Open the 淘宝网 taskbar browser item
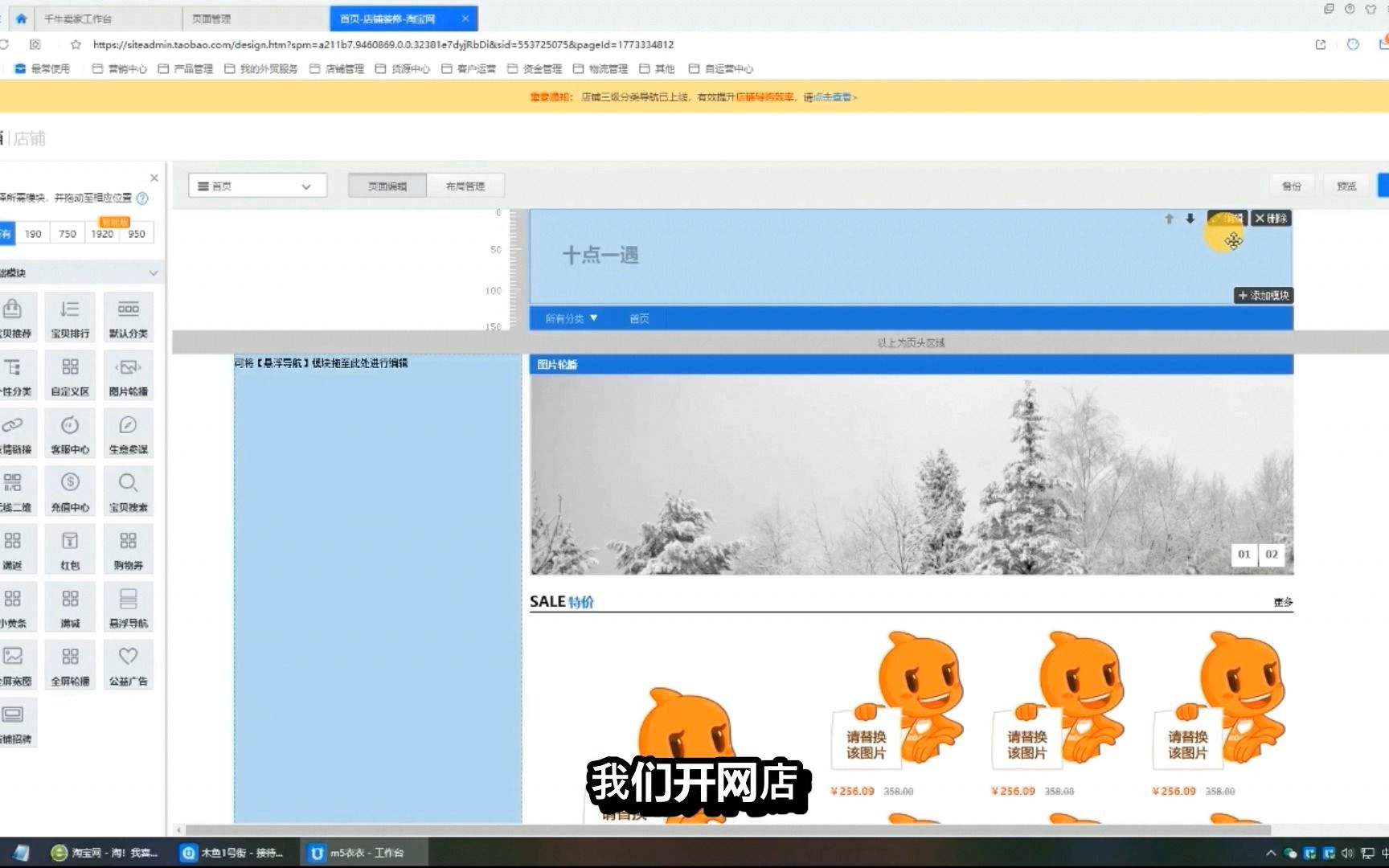The width and height of the screenshot is (1389, 868). coord(104,853)
